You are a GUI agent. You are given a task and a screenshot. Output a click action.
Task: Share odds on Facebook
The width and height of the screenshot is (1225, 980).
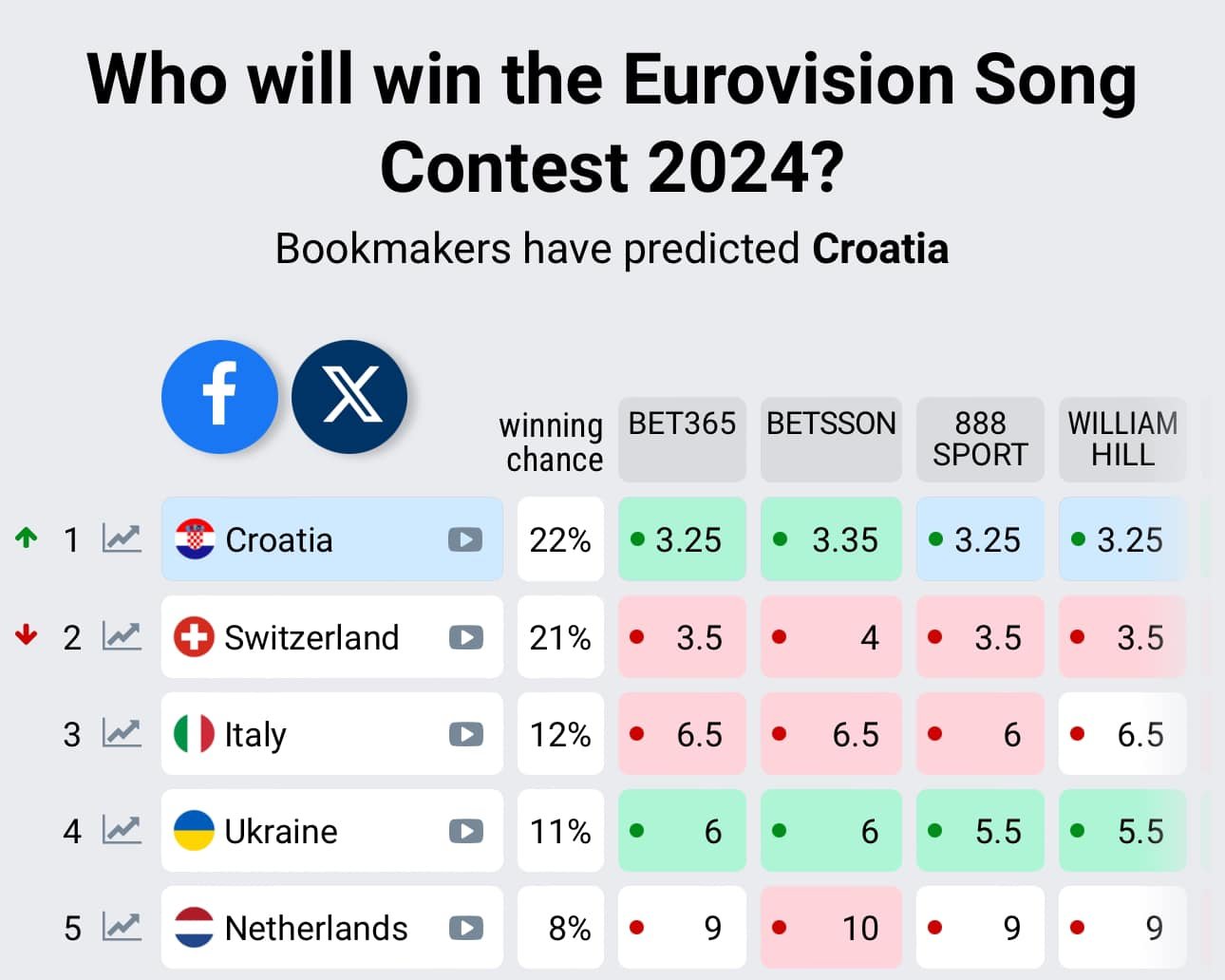(219, 396)
